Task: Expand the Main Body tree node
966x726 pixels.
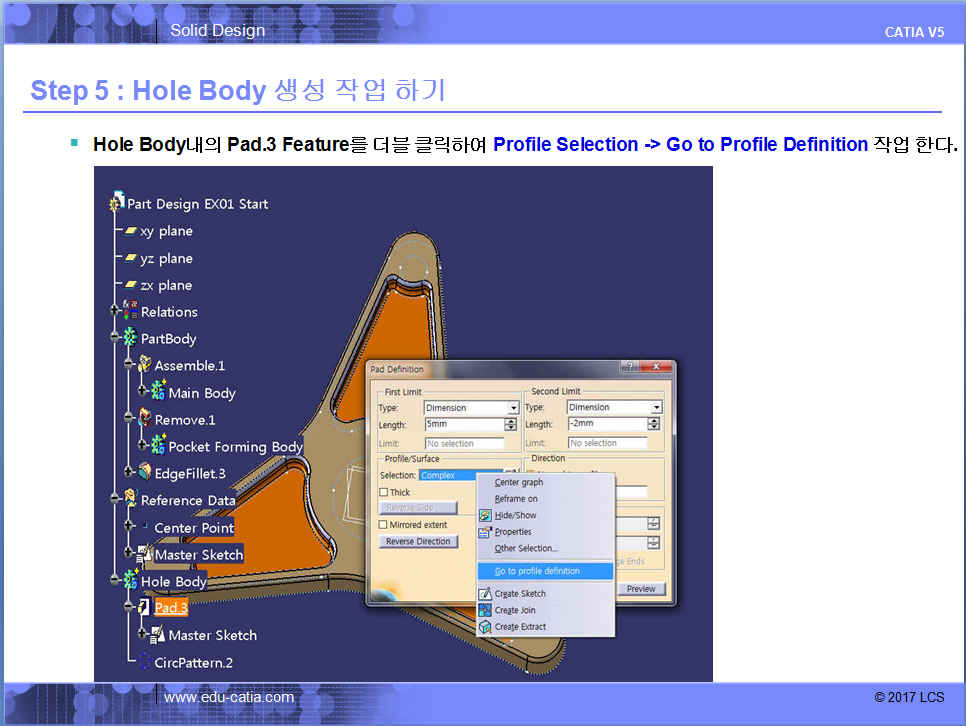Action: tap(143, 393)
